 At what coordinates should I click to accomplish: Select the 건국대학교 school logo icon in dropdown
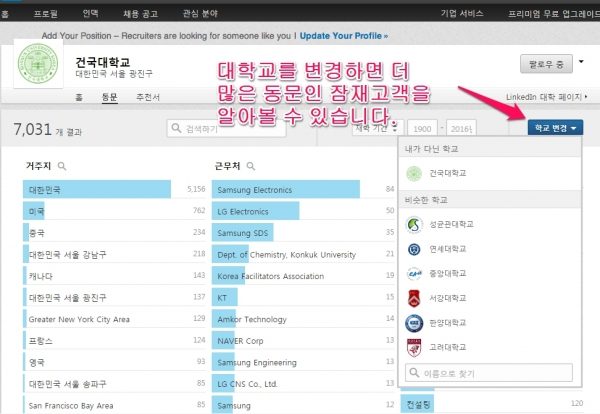point(414,174)
